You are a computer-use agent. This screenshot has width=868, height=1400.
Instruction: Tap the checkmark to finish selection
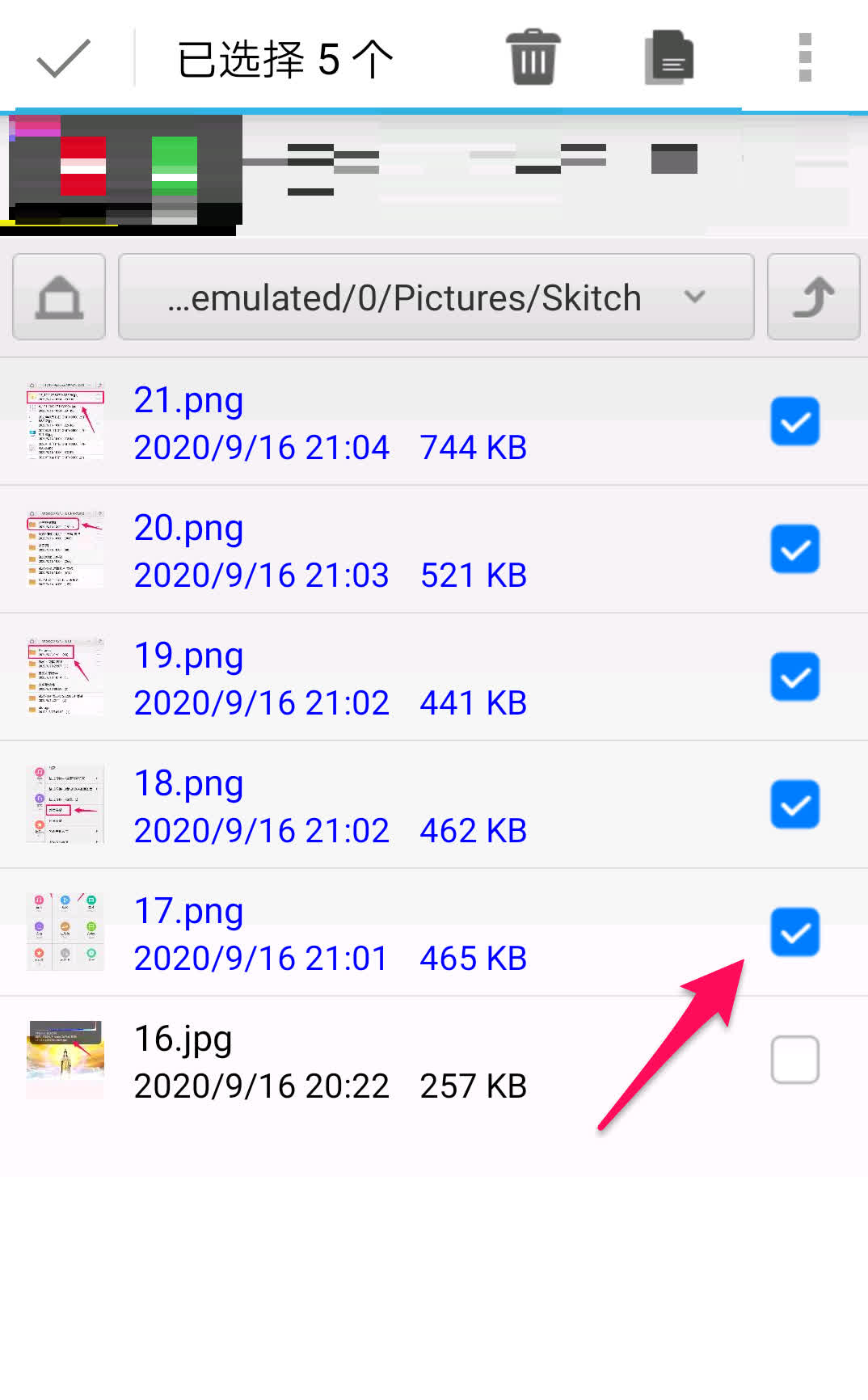pos(63,58)
